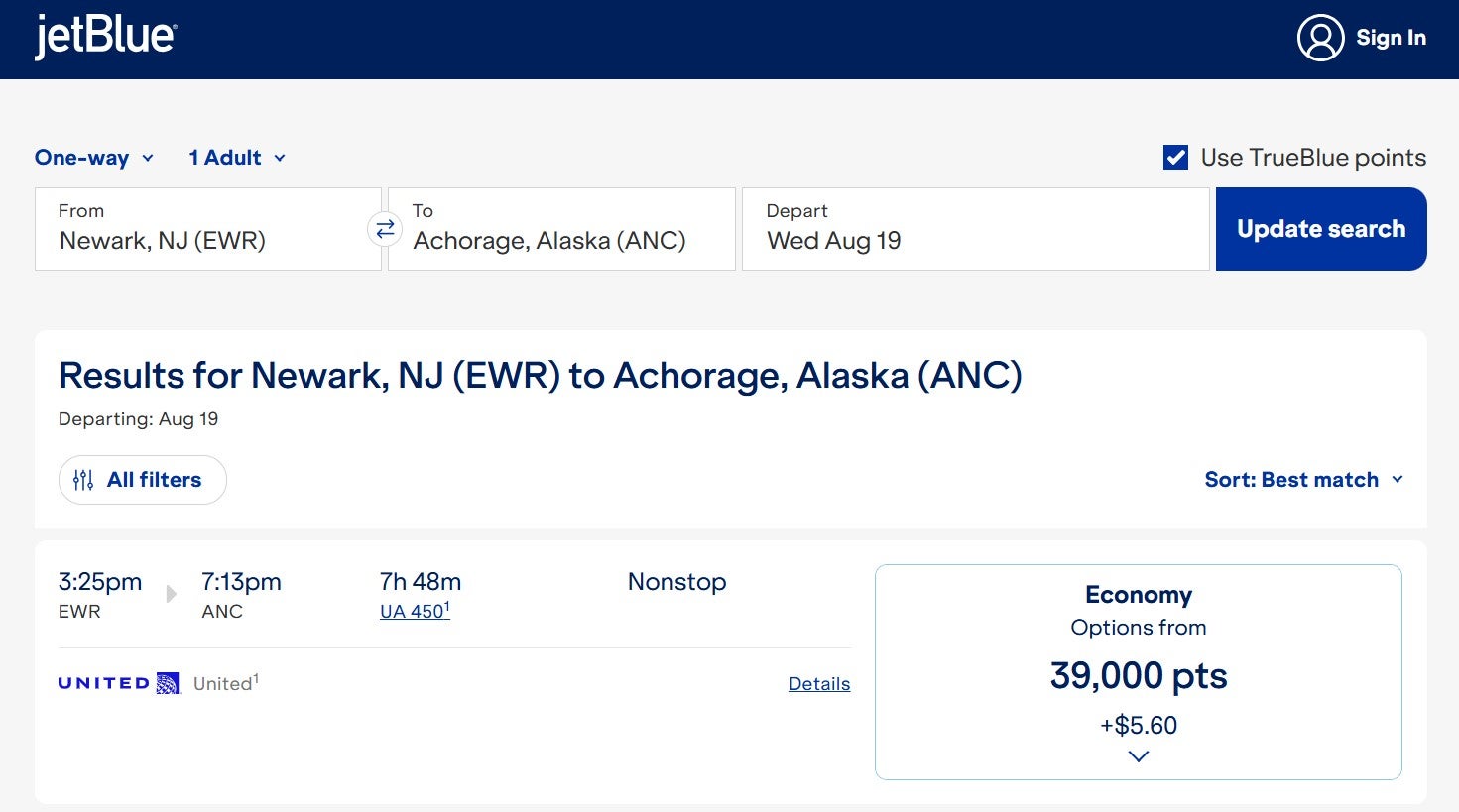Change the Depart date field
The width and height of the screenshot is (1459, 812).
pyautogui.click(x=975, y=229)
